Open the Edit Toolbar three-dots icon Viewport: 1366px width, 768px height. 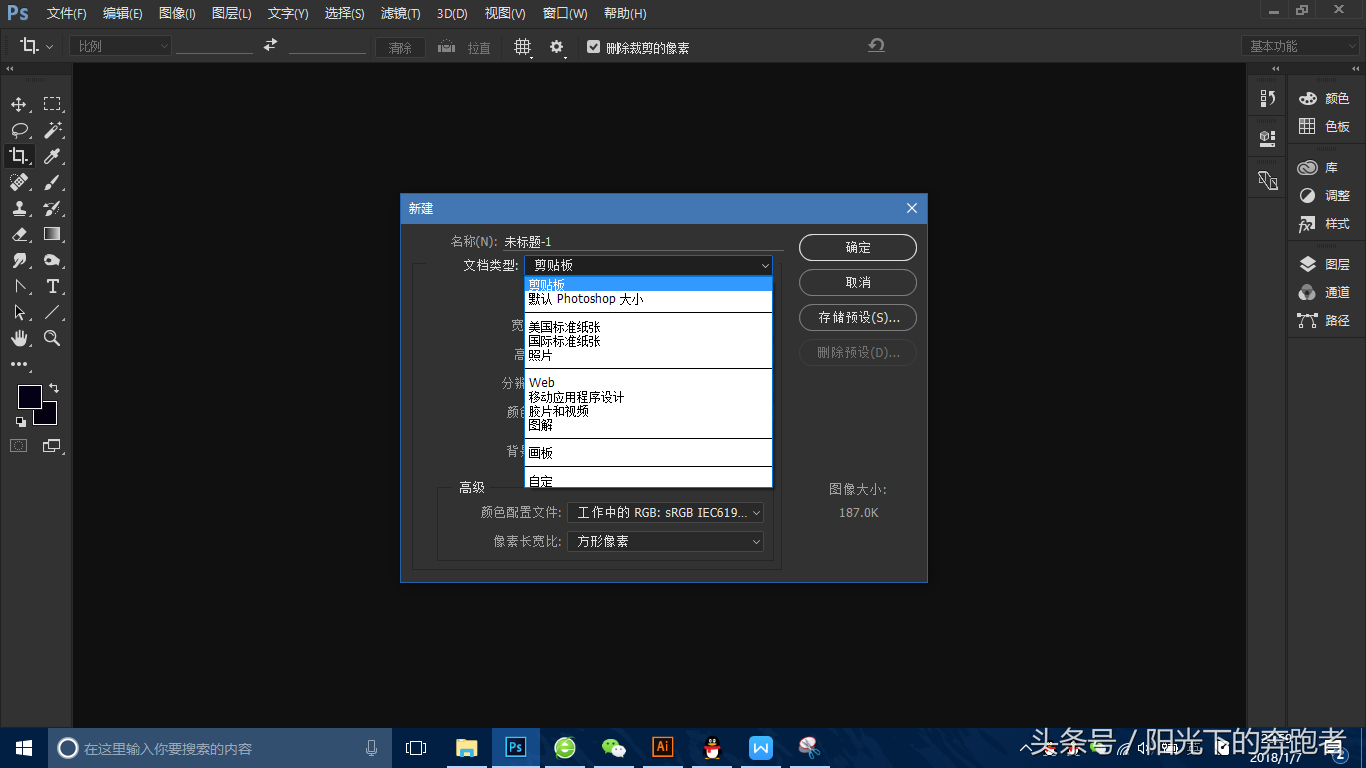pyautogui.click(x=19, y=364)
